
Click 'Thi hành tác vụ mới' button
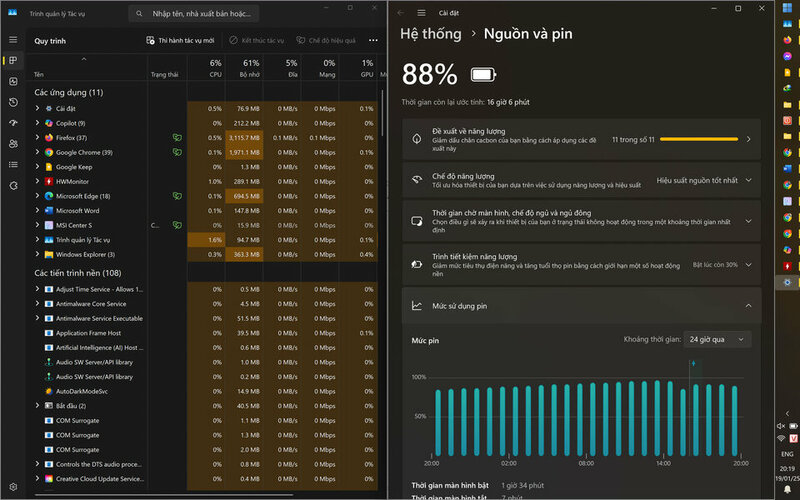[x=180, y=40]
